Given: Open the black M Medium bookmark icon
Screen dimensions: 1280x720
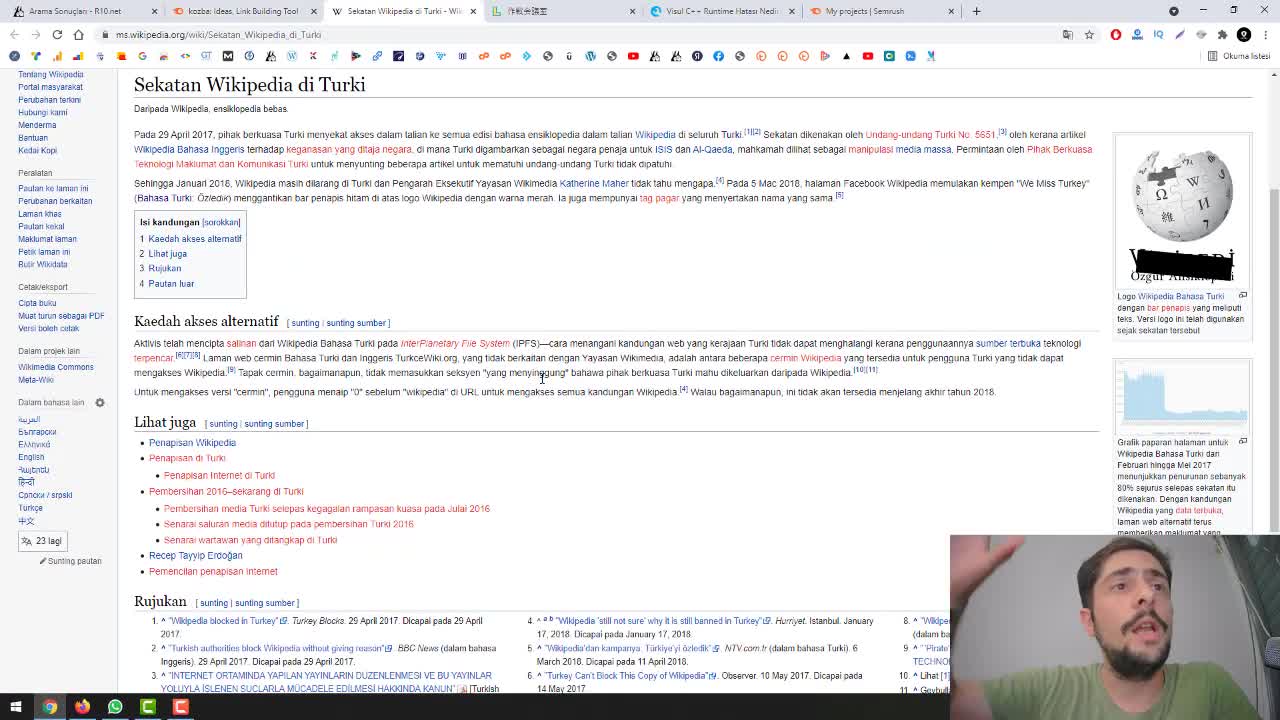Looking at the screenshot, I should coord(227,56).
